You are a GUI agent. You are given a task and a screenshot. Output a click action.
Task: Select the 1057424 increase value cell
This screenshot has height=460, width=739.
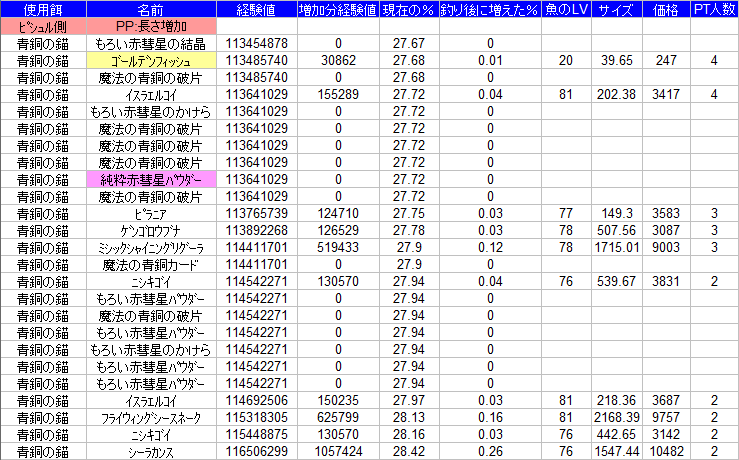[x=337, y=452]
